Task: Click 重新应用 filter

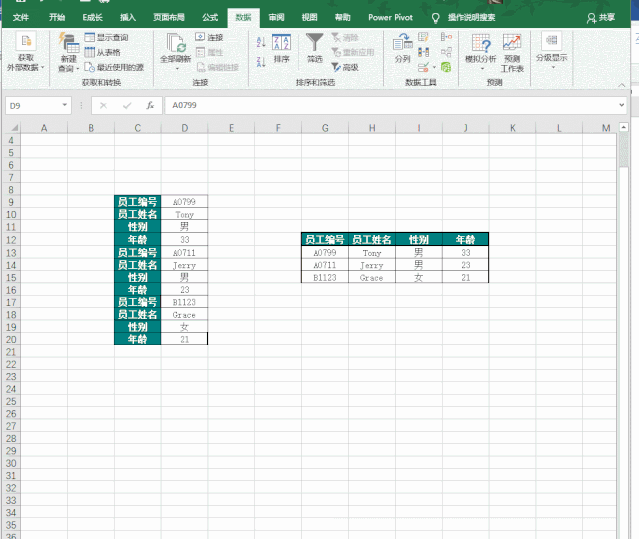Action: coord(353,52)
